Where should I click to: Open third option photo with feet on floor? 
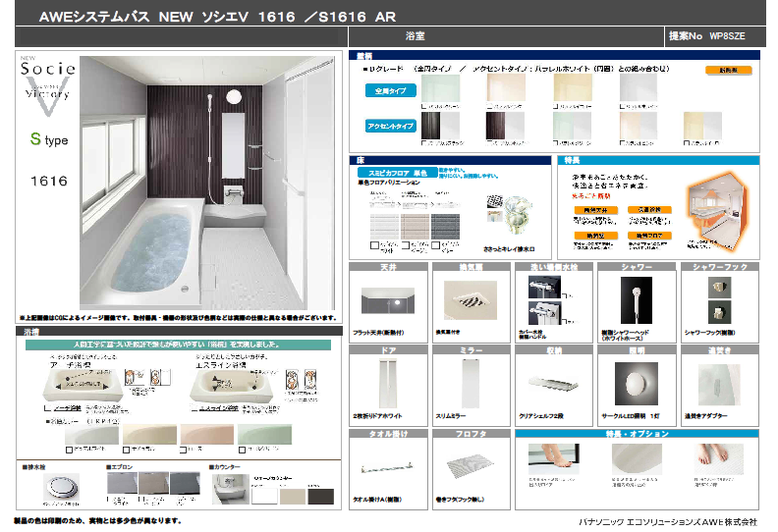pos(719,459)
